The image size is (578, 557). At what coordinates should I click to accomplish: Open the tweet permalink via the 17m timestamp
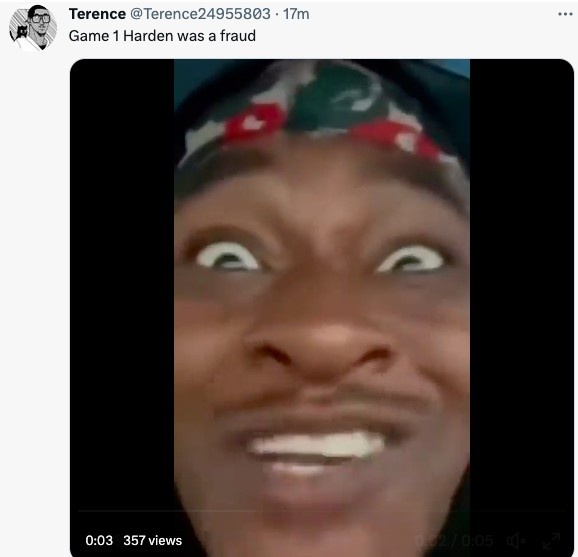[x=296, y=14]
